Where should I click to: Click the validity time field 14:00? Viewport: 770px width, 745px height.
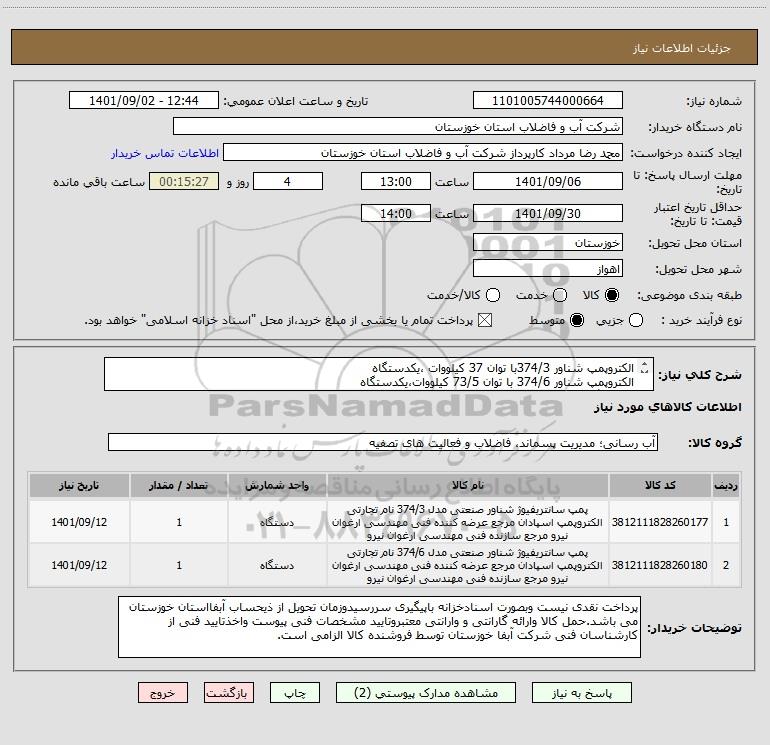(x=396, y=213)
